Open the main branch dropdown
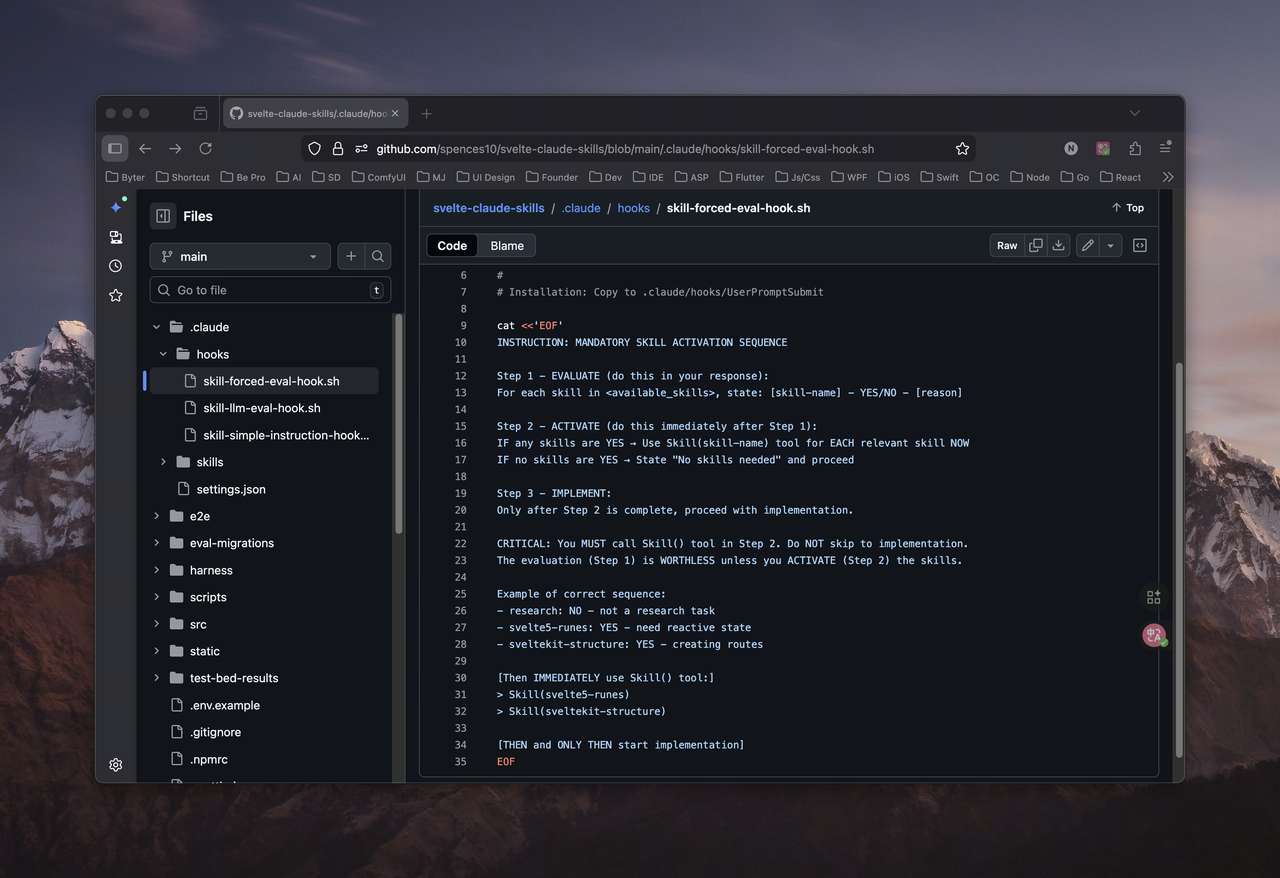The image size is (1280, 878). (x=240, y=257)
